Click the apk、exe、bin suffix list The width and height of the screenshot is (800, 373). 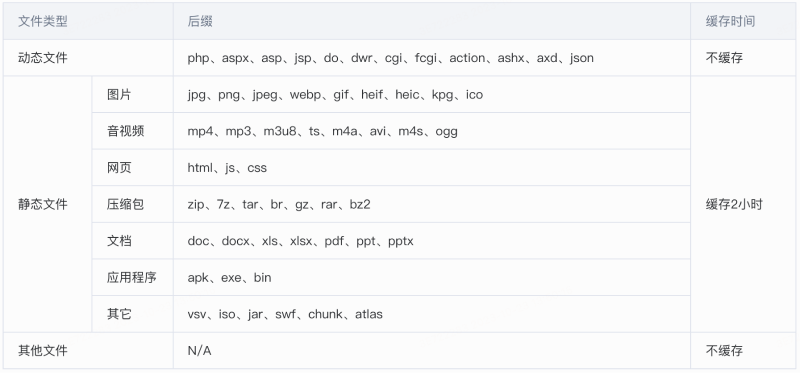tap(230, 278)
